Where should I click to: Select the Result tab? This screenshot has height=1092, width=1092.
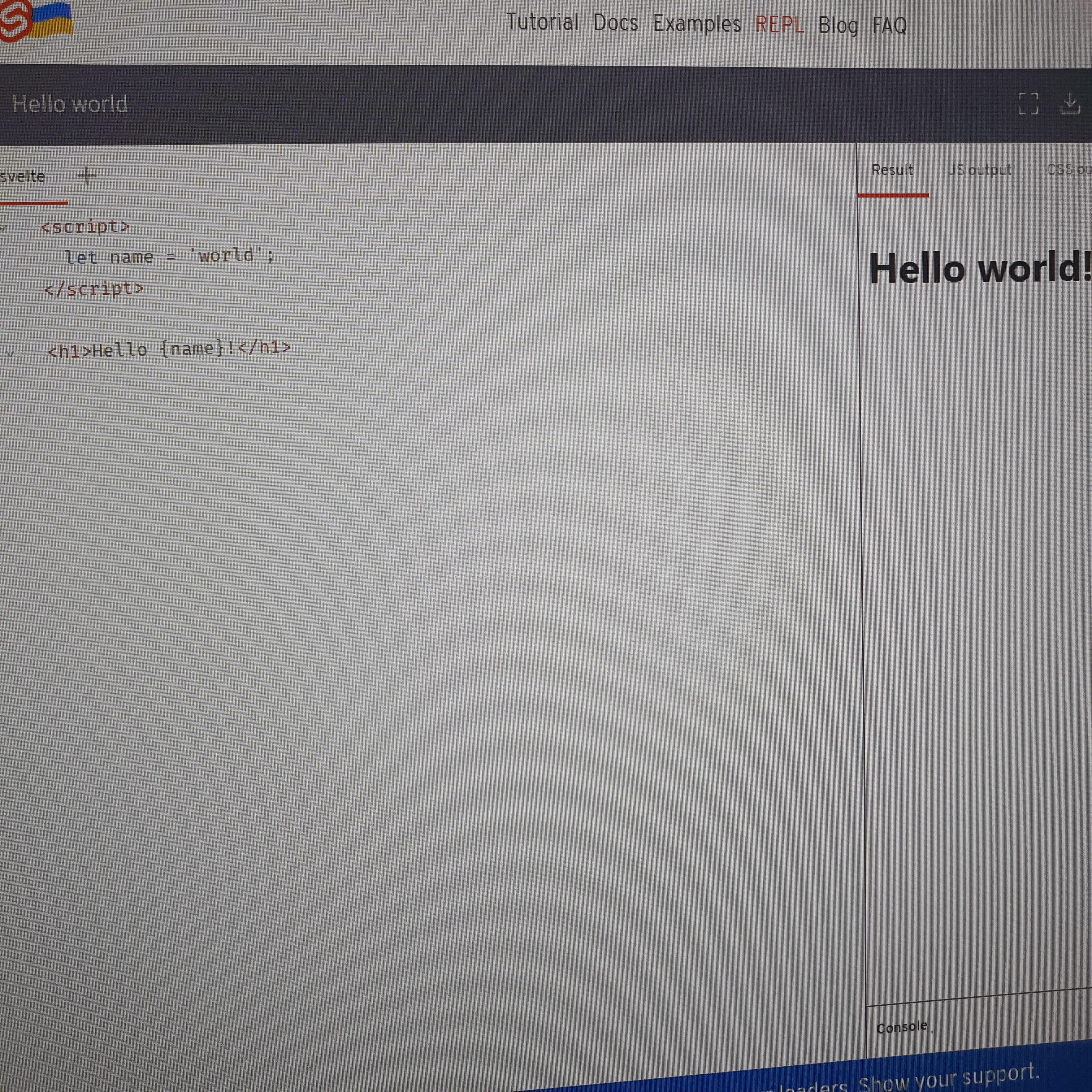(x=892, y=170)
